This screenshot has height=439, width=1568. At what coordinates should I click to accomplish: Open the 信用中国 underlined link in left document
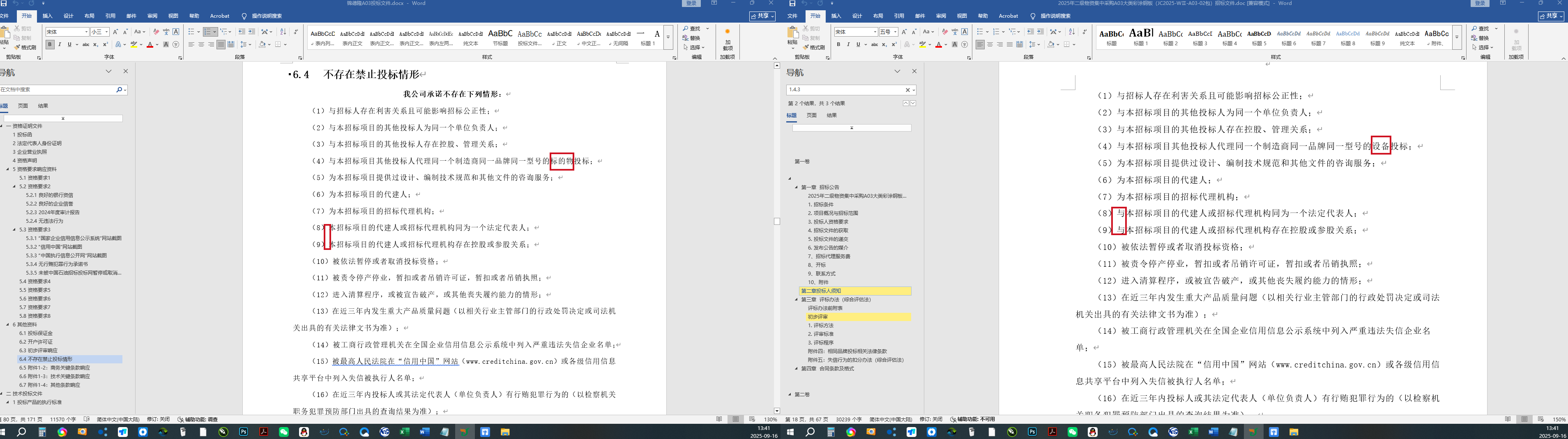tap(395, 362)
